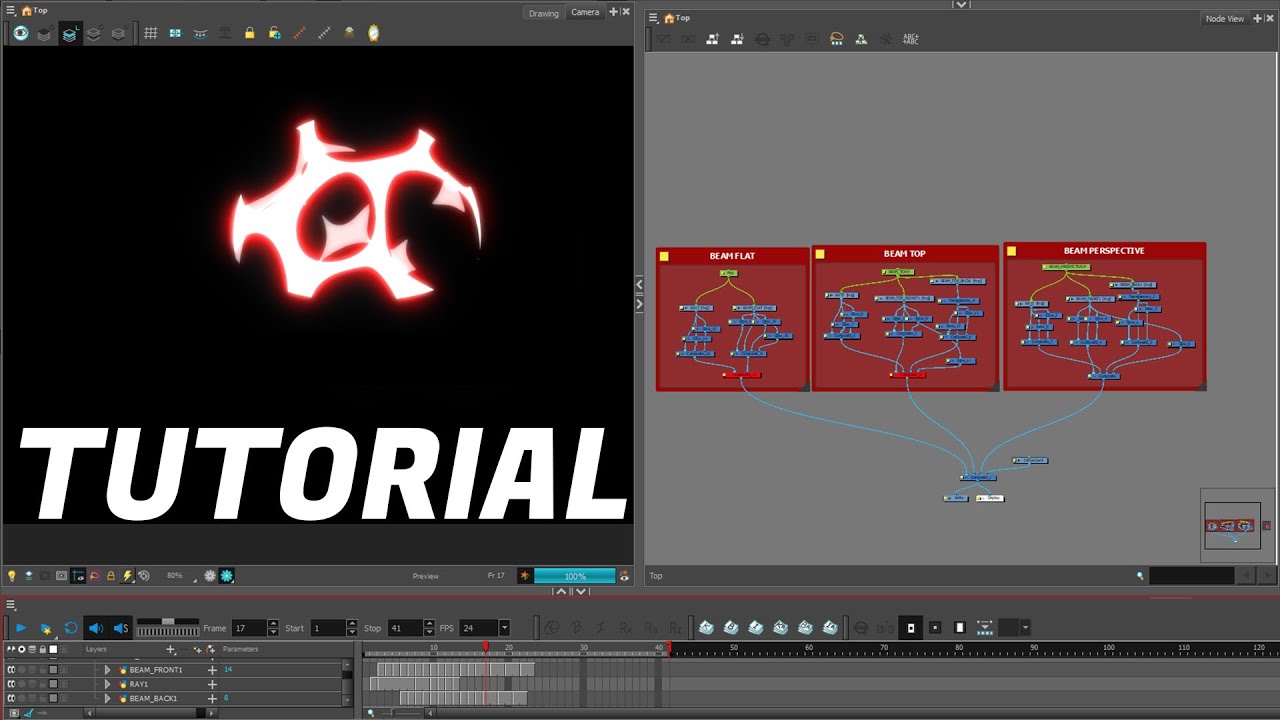Click the magnifier search icon in Node View
This screenshot has height=720, width=1280.
coord(1140,576)
